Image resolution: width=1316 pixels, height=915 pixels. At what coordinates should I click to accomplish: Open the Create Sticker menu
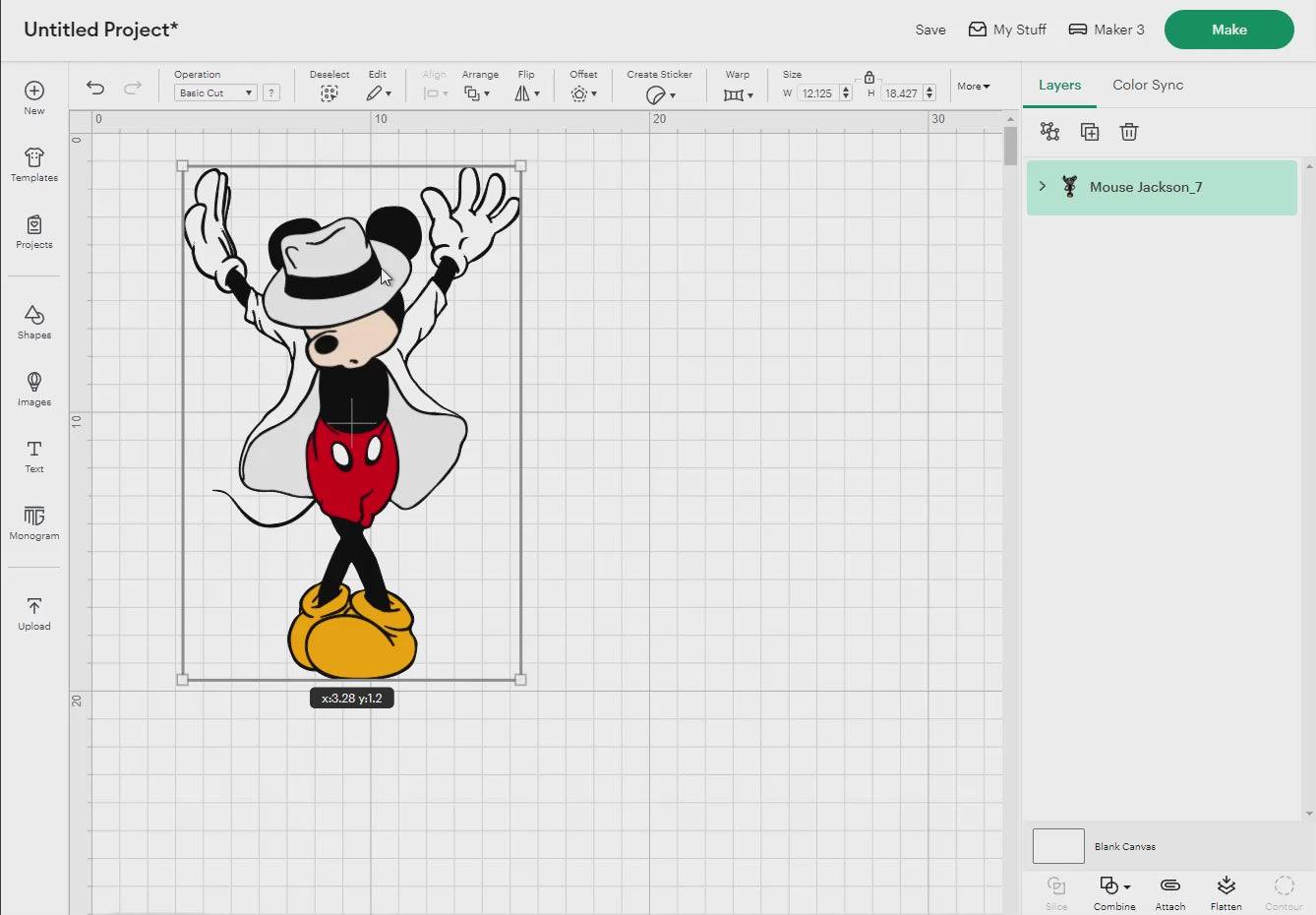click(660, 94)
